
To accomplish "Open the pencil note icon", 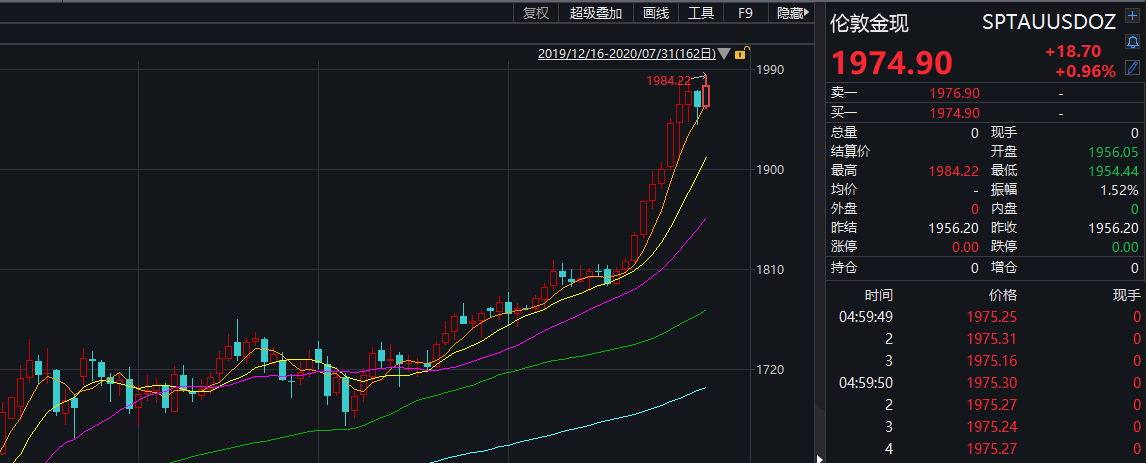I will (1133, 68).
